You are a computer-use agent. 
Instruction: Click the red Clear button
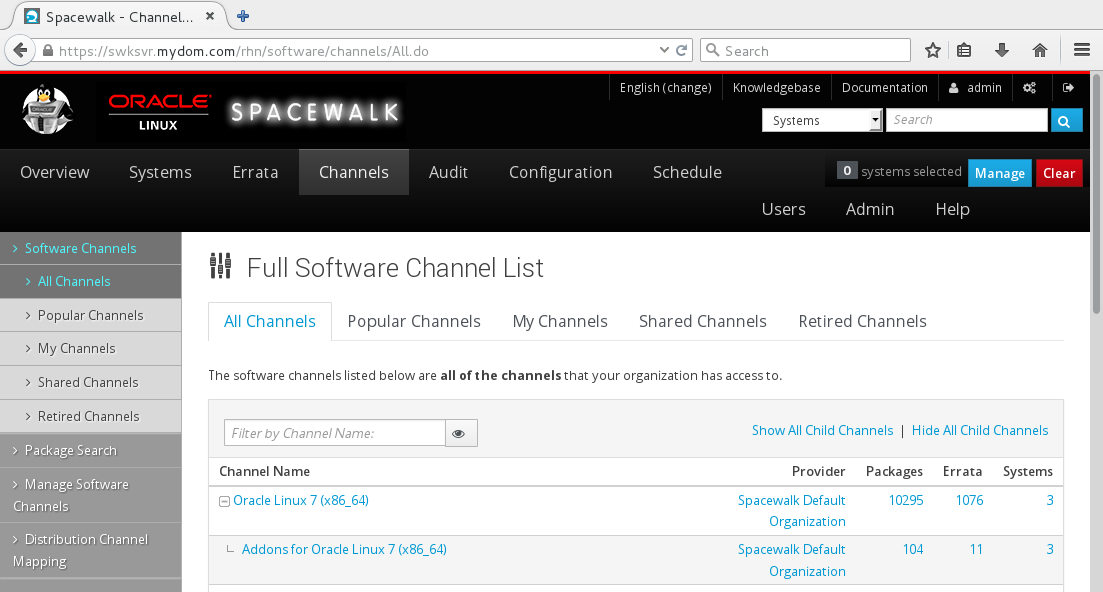[1059, 173]
